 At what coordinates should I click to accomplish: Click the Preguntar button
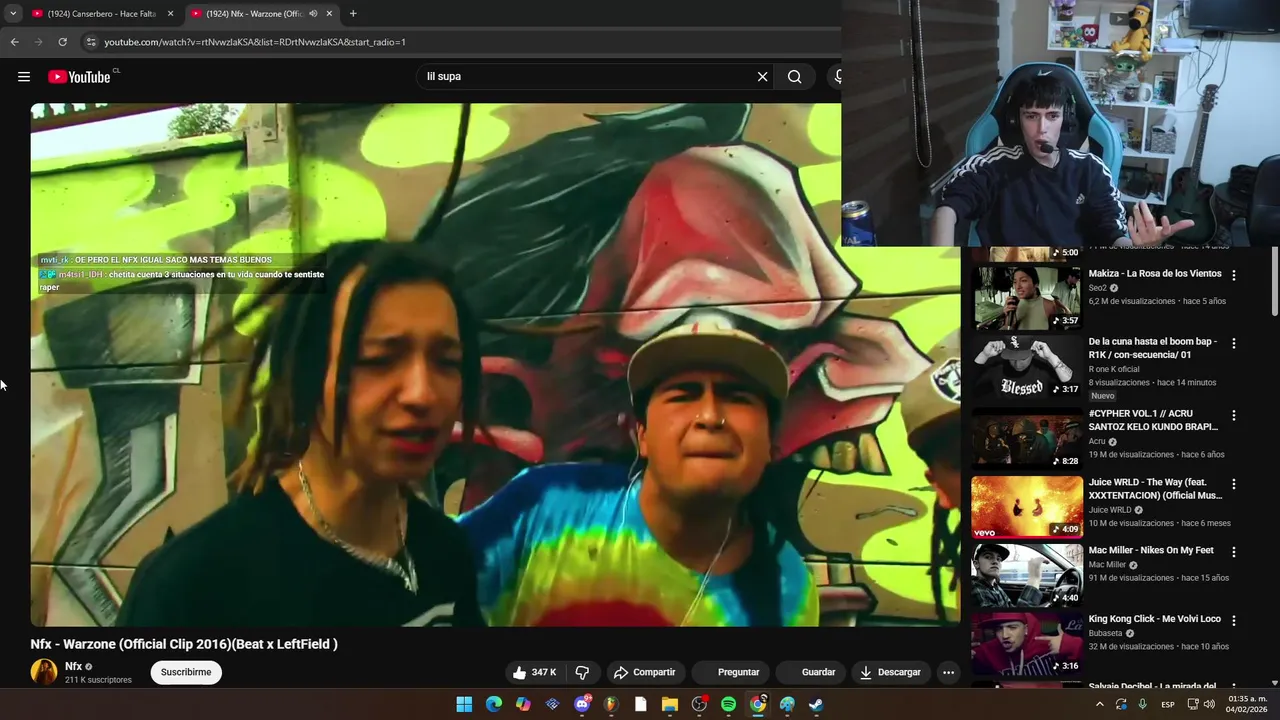coord(730,672)
